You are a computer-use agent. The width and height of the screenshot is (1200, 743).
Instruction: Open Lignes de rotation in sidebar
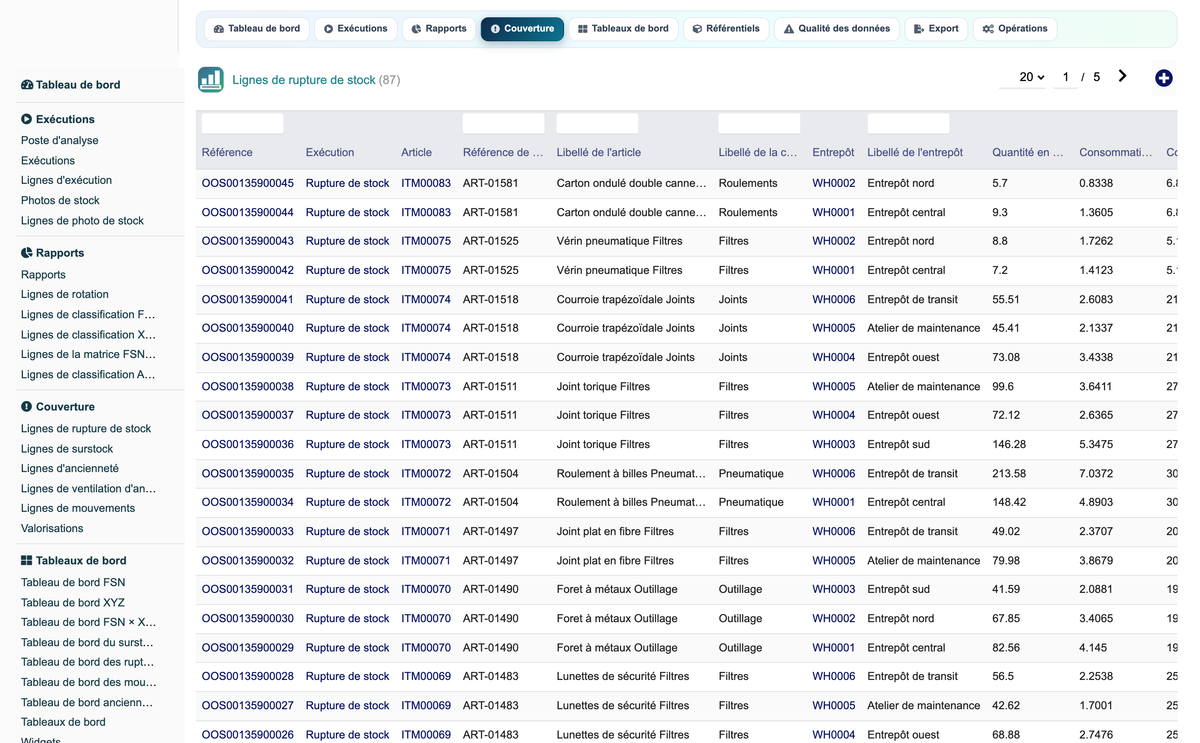[x=65, y=295]
